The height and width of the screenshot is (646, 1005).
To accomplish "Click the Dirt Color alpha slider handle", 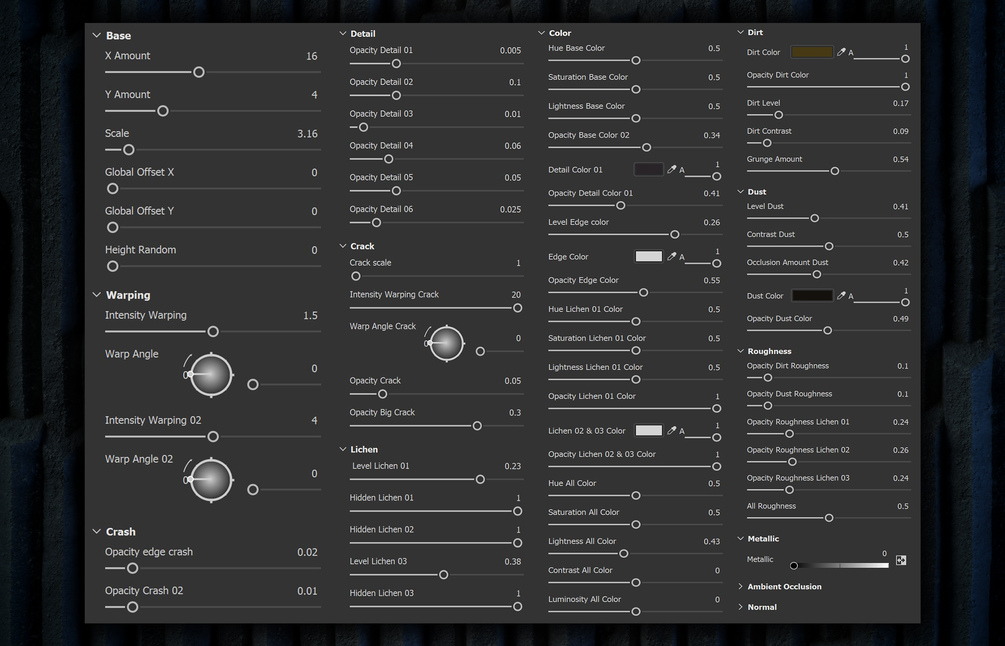I will point(906,59).
